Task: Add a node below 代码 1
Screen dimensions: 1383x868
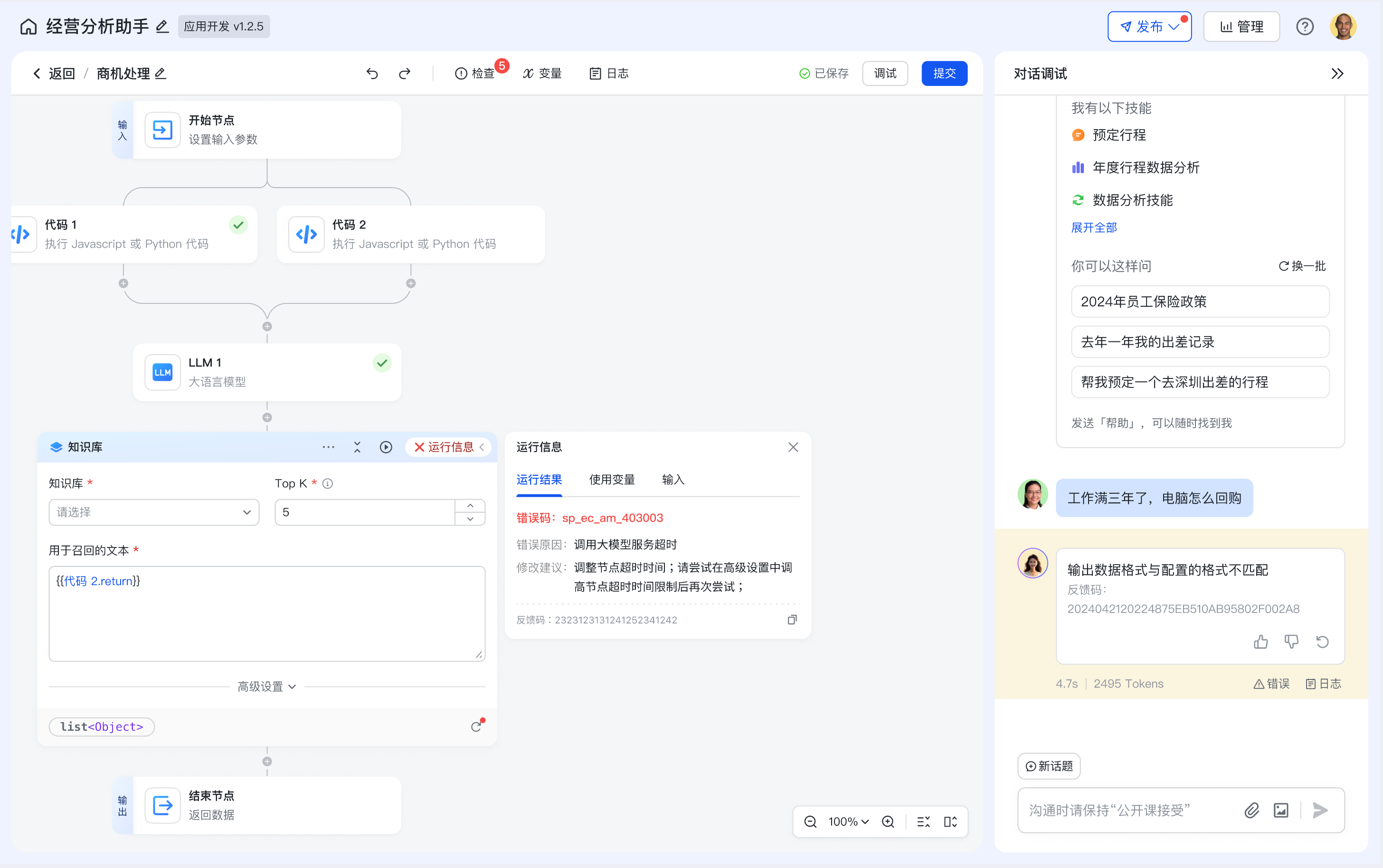Action: 123,283
